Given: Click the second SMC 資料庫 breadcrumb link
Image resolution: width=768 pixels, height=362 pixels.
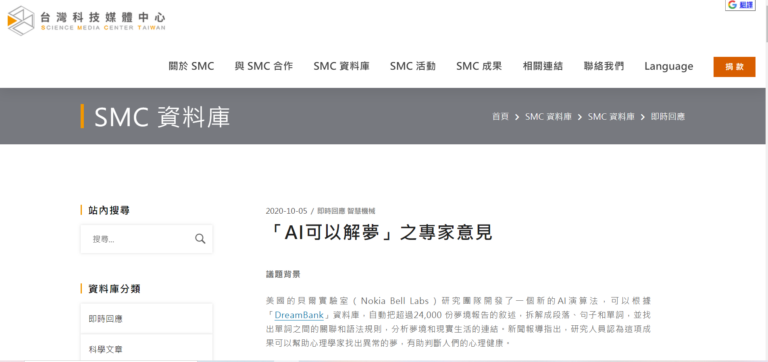Looking at the screenshot, I should [x=611, y=117].
